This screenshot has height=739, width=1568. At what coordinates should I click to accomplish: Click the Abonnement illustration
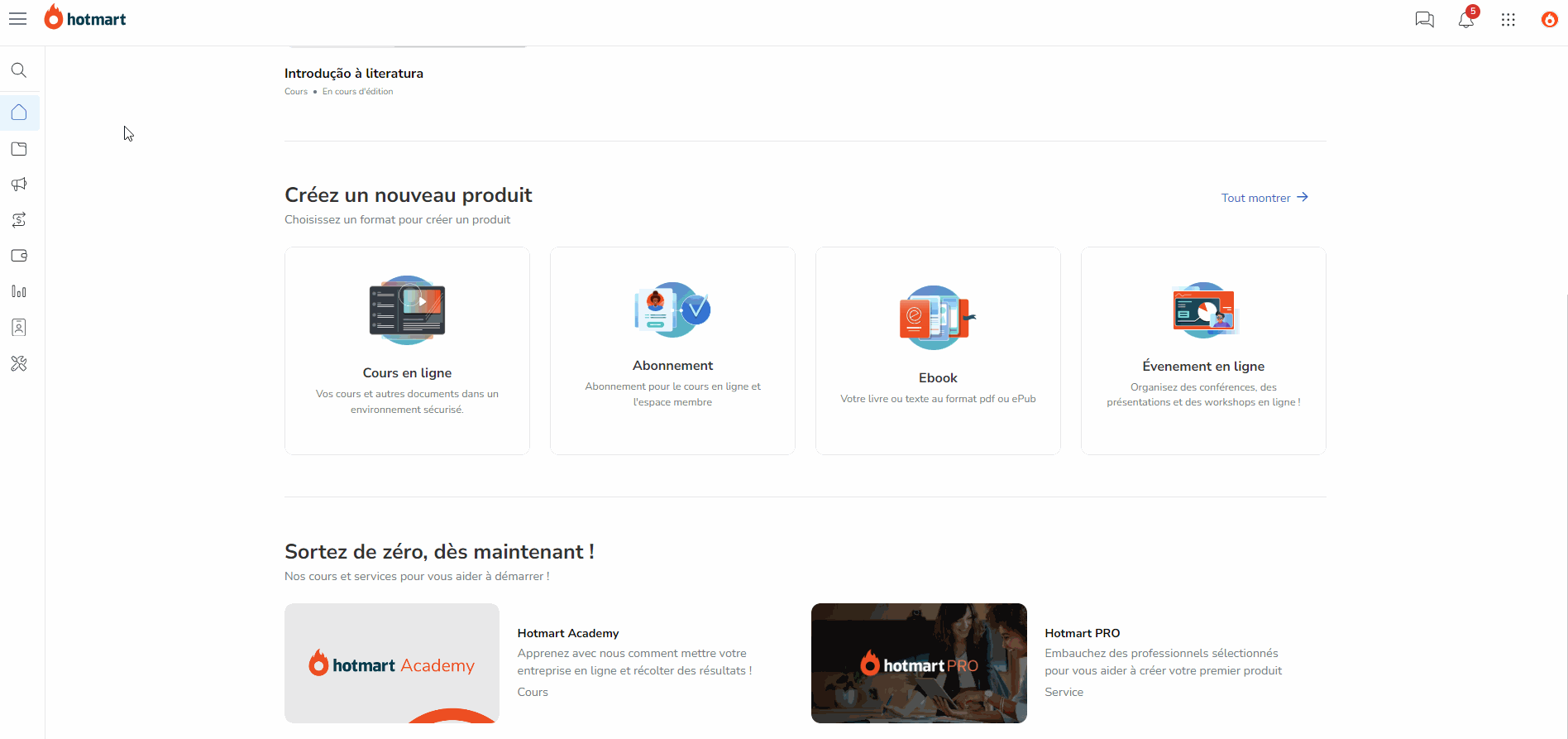pyautogui.click(x=672, y=310)
